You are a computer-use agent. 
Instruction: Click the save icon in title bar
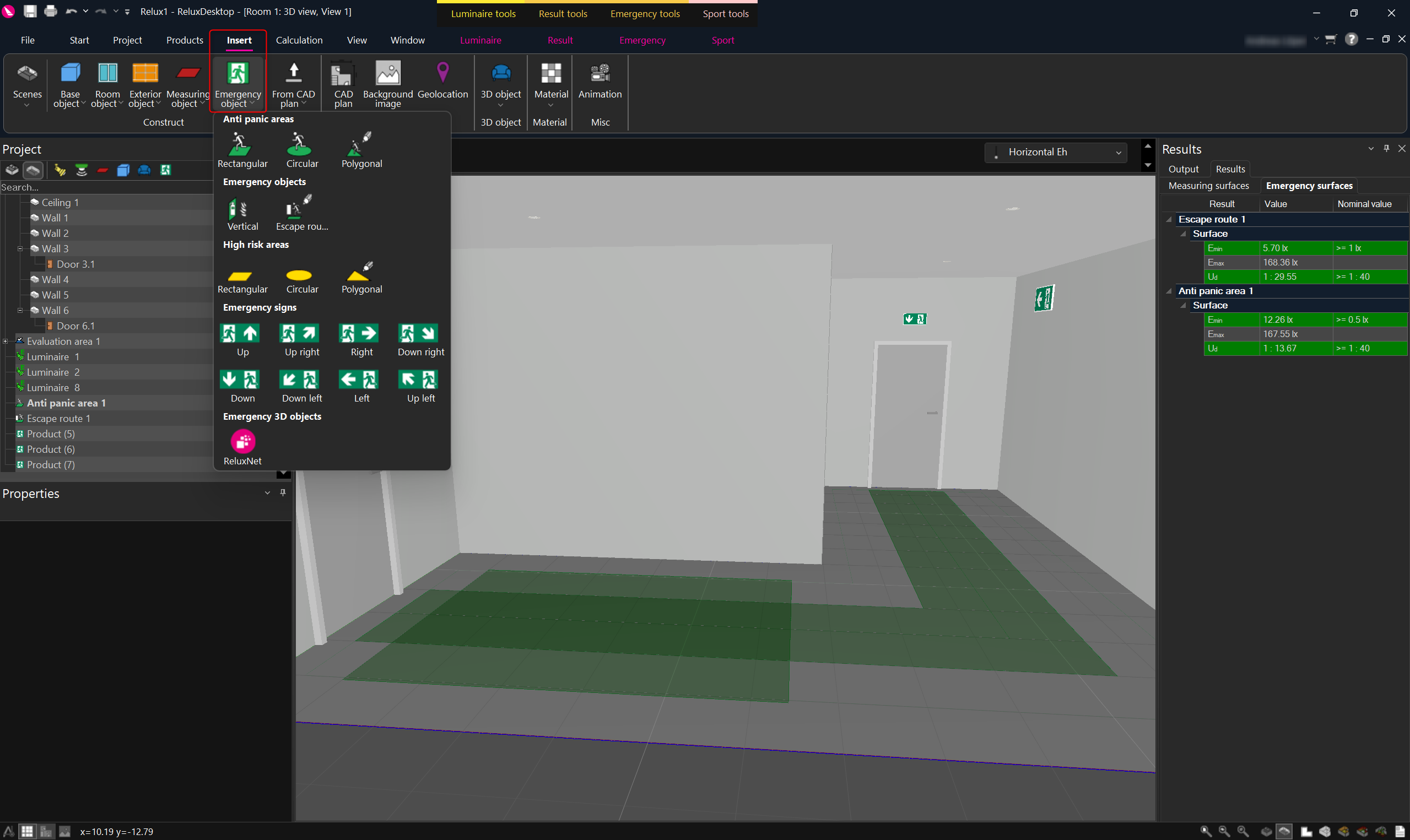point(30,12)
